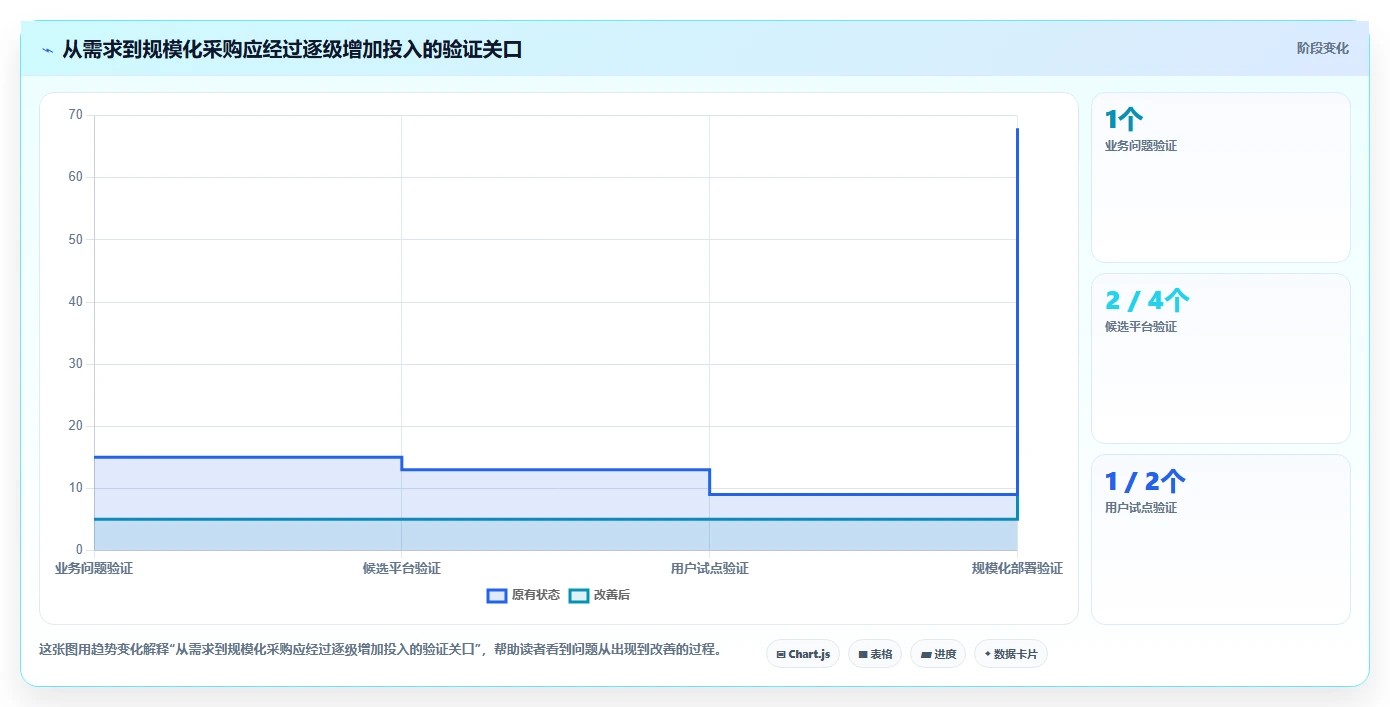Open the 用户试点验证 data card
Viewport: 1390px width, 707px height.
click(1220, 539)
